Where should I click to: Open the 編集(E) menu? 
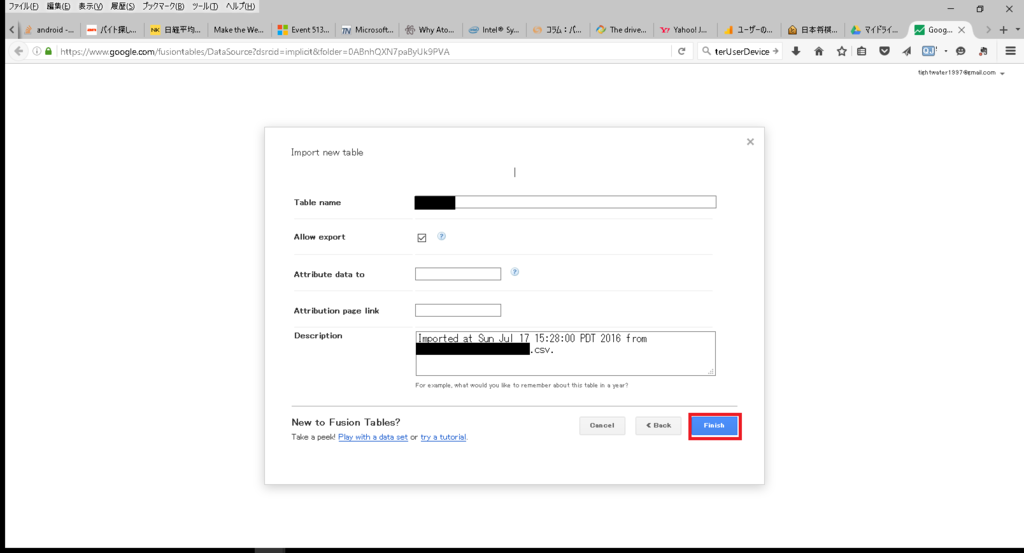coord(58,7)
